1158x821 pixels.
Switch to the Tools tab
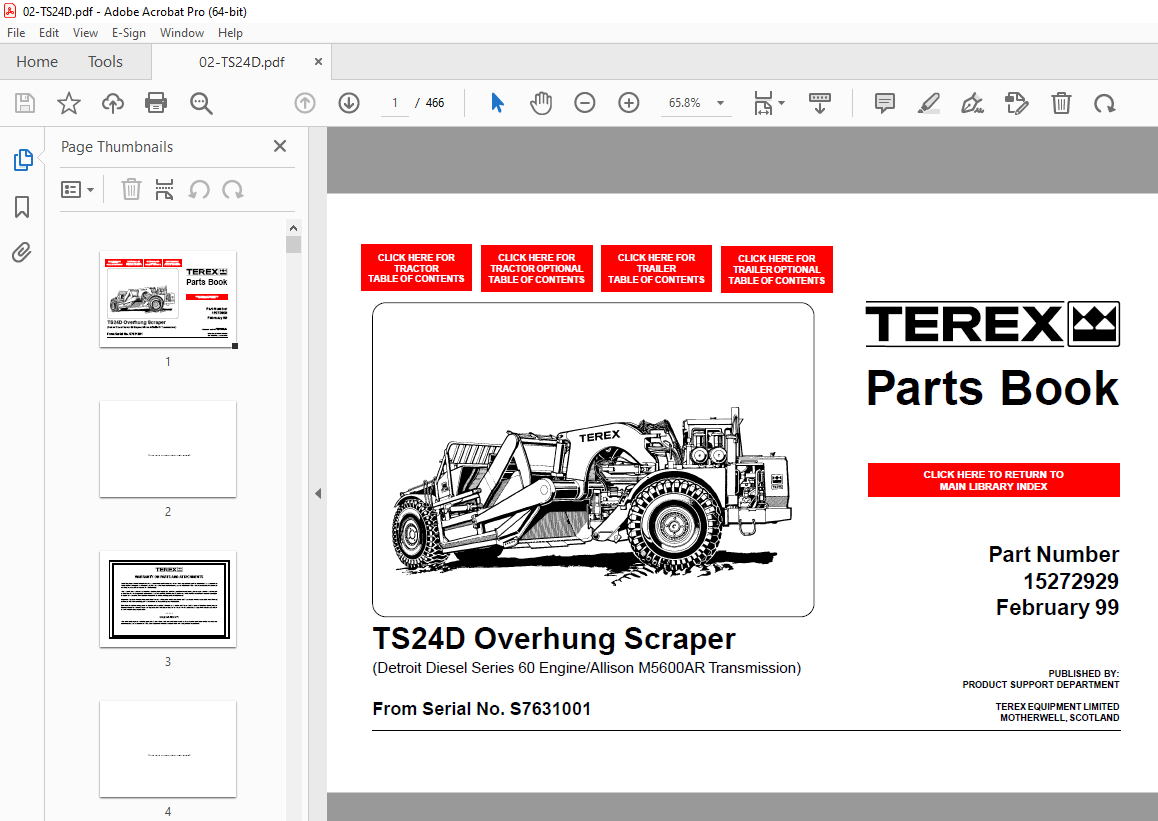[106, 62]
